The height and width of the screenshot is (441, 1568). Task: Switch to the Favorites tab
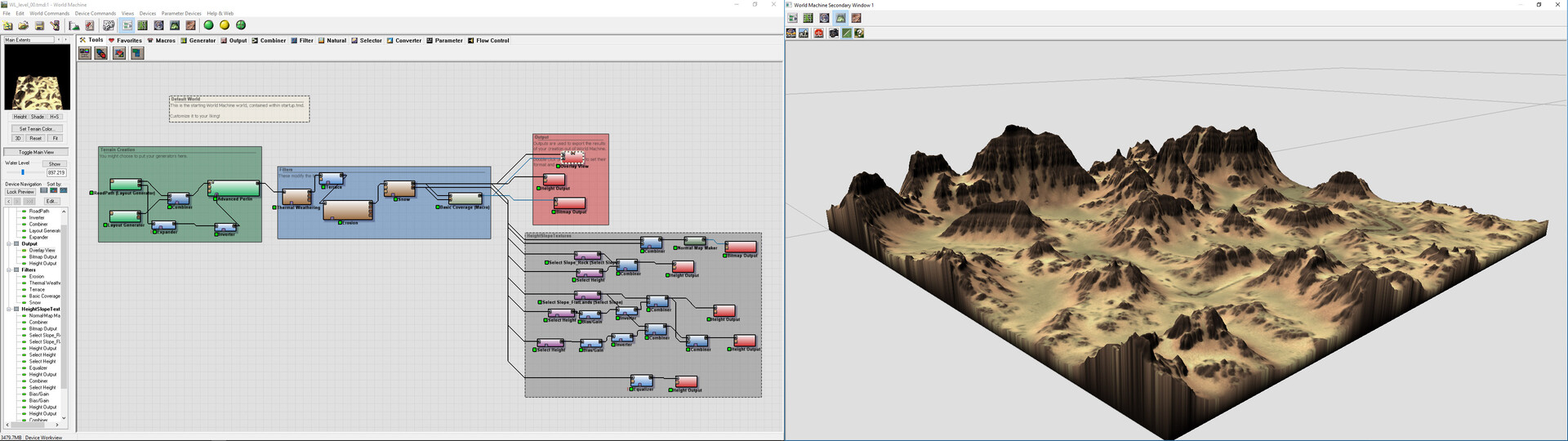coord(125,40)
